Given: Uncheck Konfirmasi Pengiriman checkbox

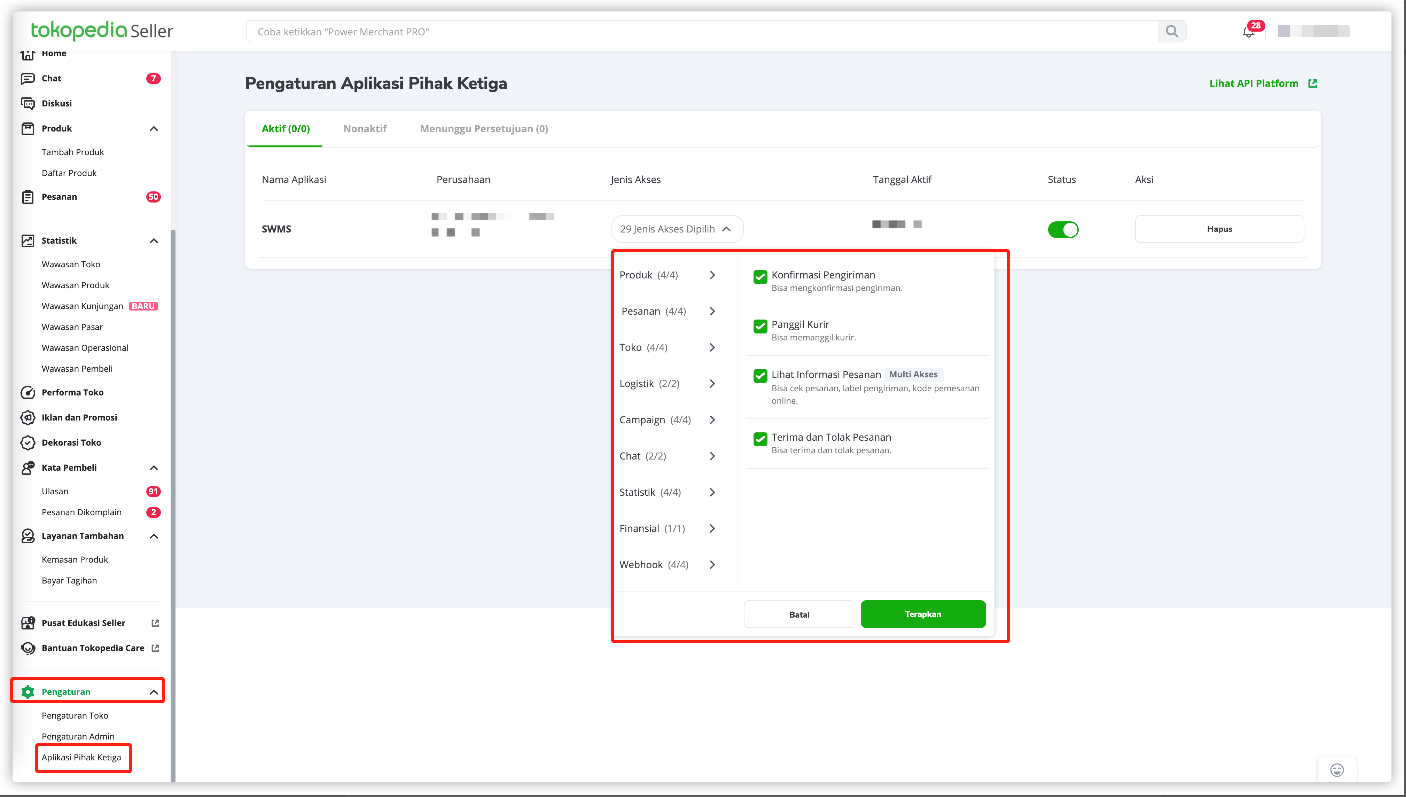Looking at the screenshot, I should point(760,277).
